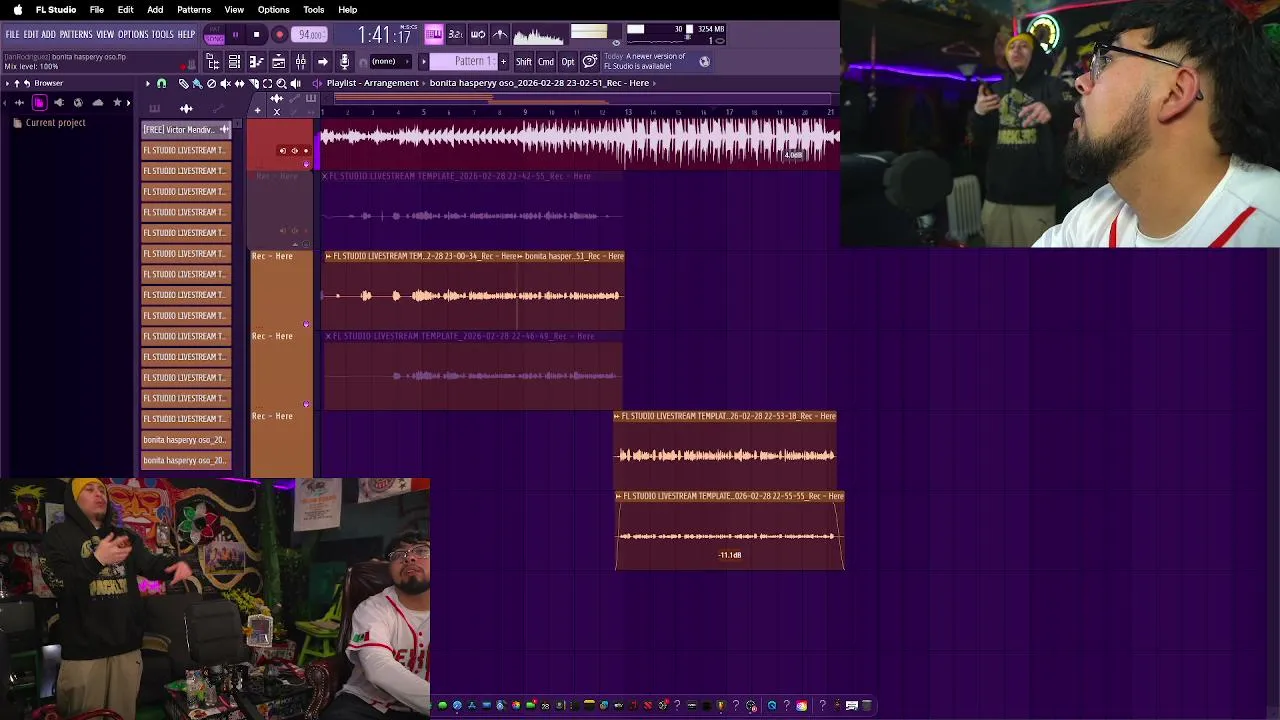The height and width of the screenshot is (720, 1280).
Task: Select the Slice tool
Action: point(253,83)
